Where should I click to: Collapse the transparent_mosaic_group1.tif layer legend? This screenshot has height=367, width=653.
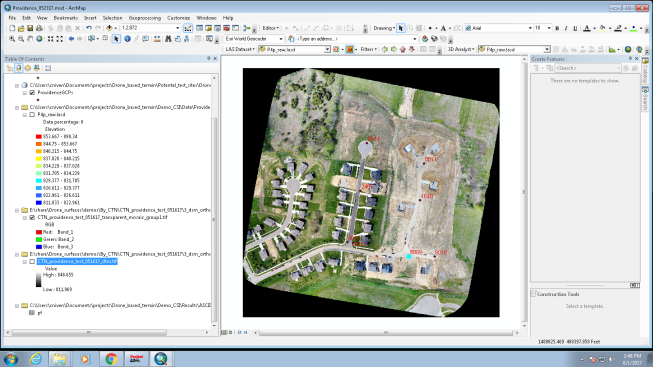click(x=25, y=217)
